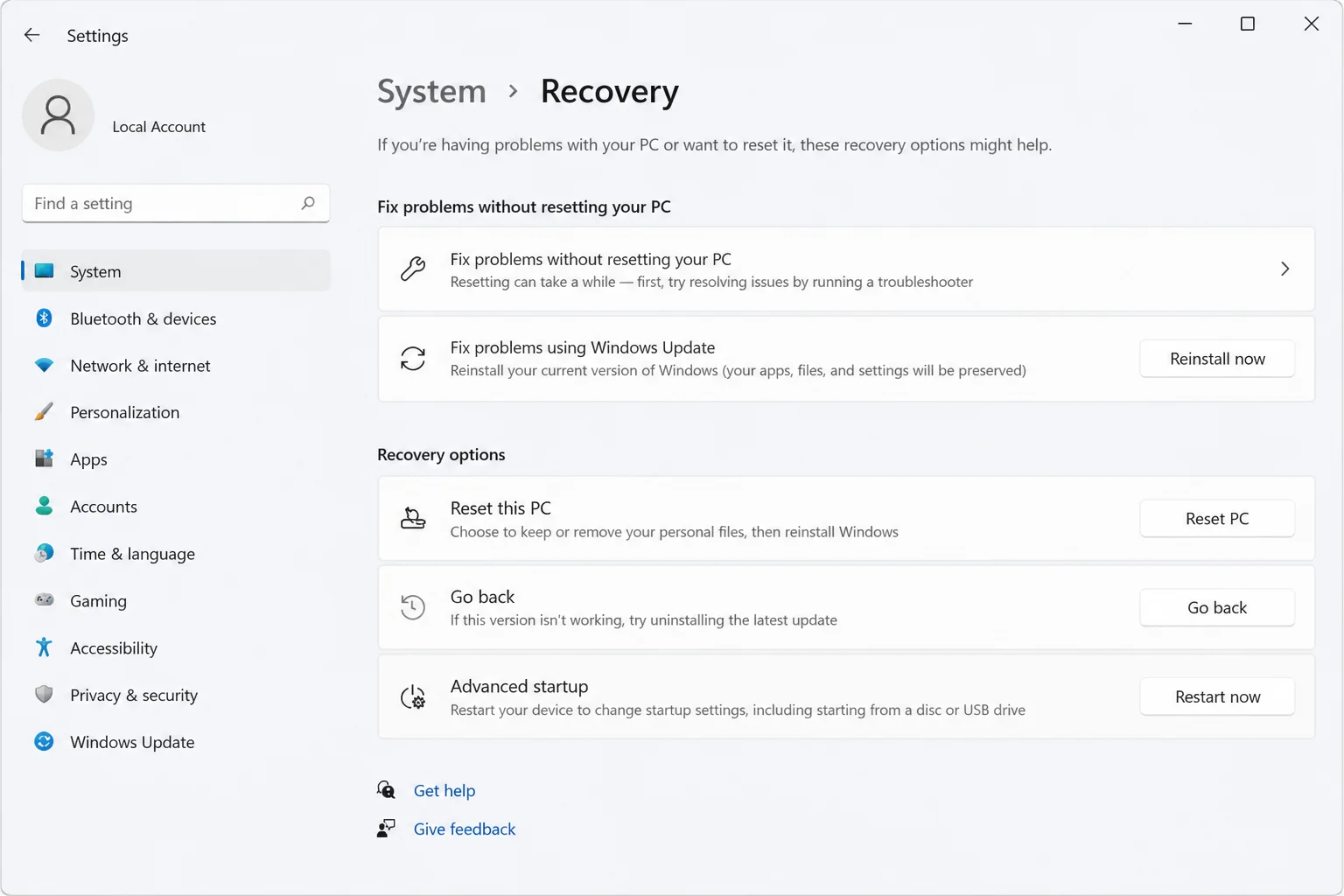Click the Accessibility figure icon
The width and height of the screenshot is (1344, 896).
click(44, 647)
